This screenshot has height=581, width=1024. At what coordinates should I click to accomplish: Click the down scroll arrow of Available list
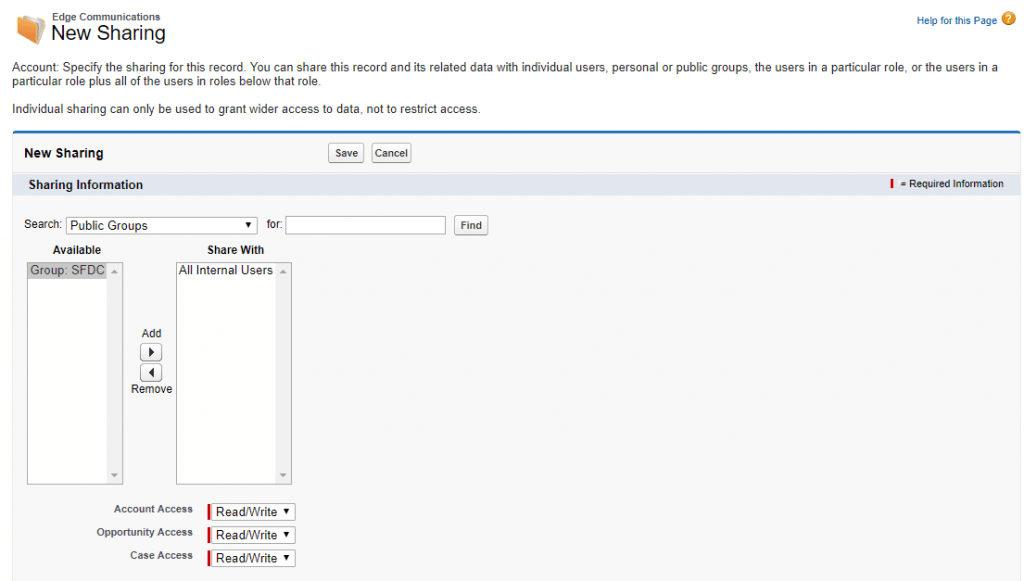[x=114, y=473]
